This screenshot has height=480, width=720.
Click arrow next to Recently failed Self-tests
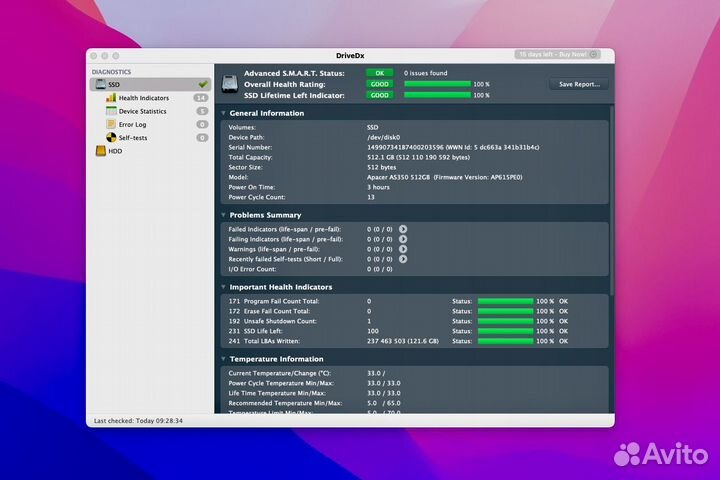point(403,259)
